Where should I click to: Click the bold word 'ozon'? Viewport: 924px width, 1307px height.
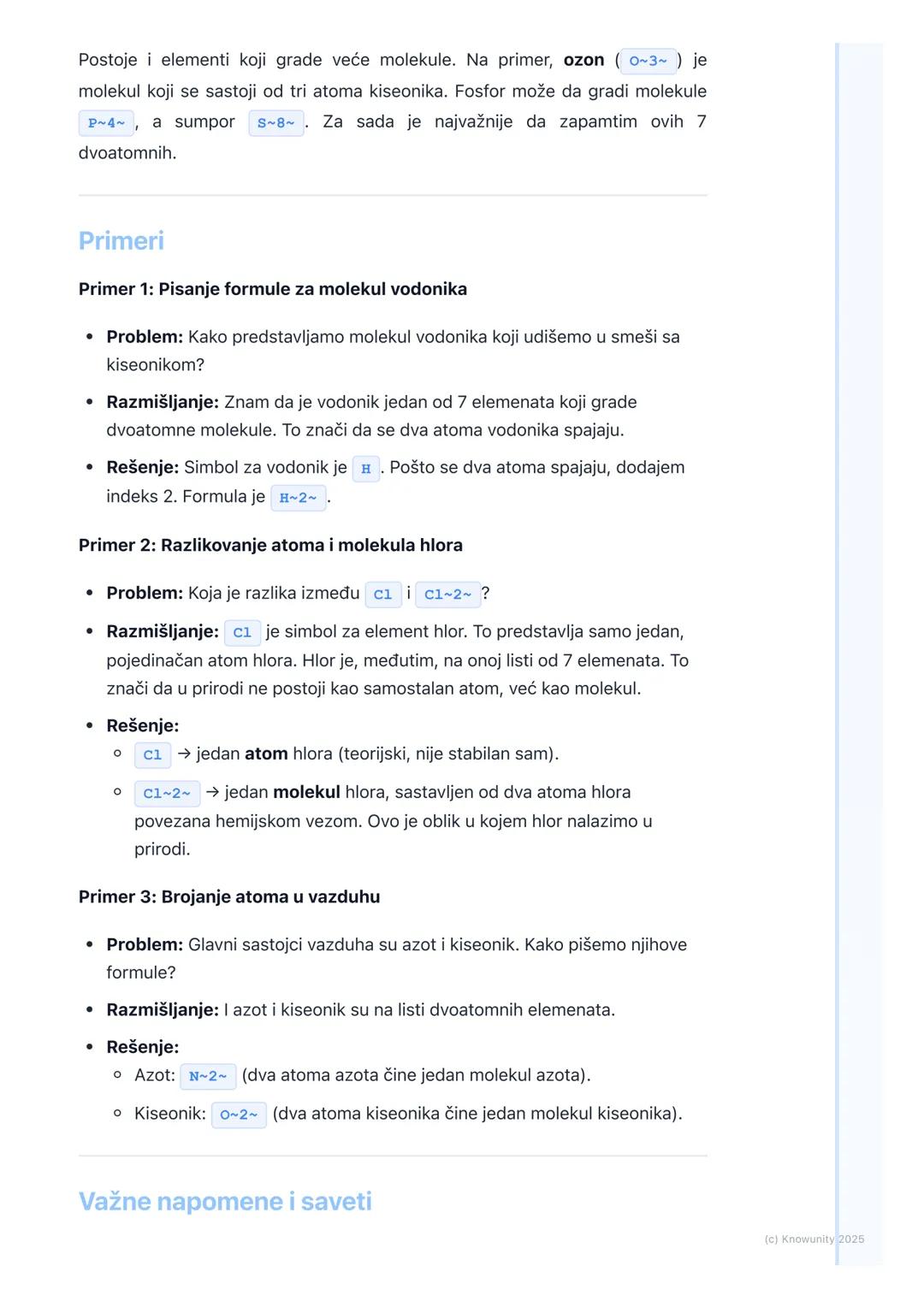tap(583, 60)
